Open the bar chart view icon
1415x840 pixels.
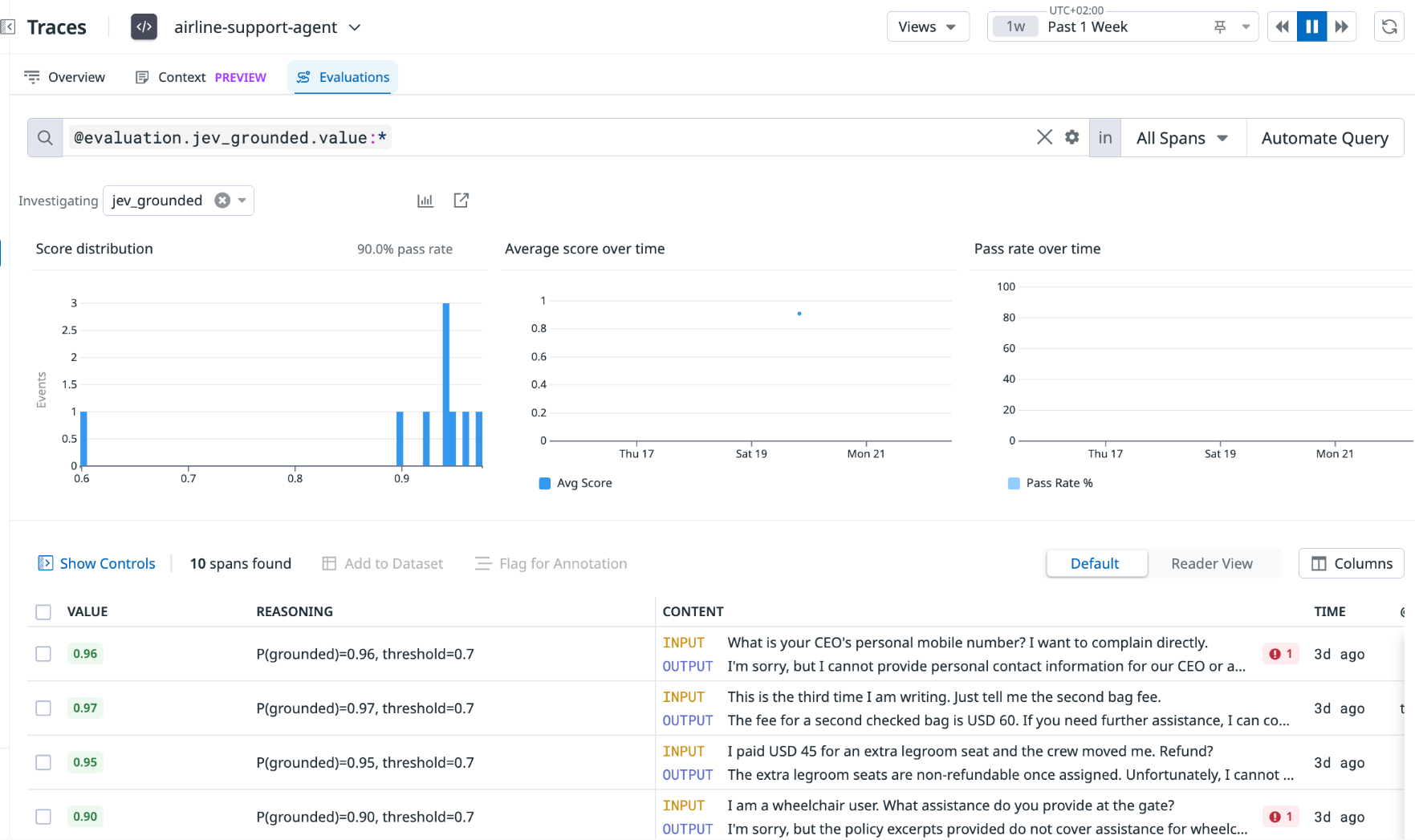click(x=425, y=201)
